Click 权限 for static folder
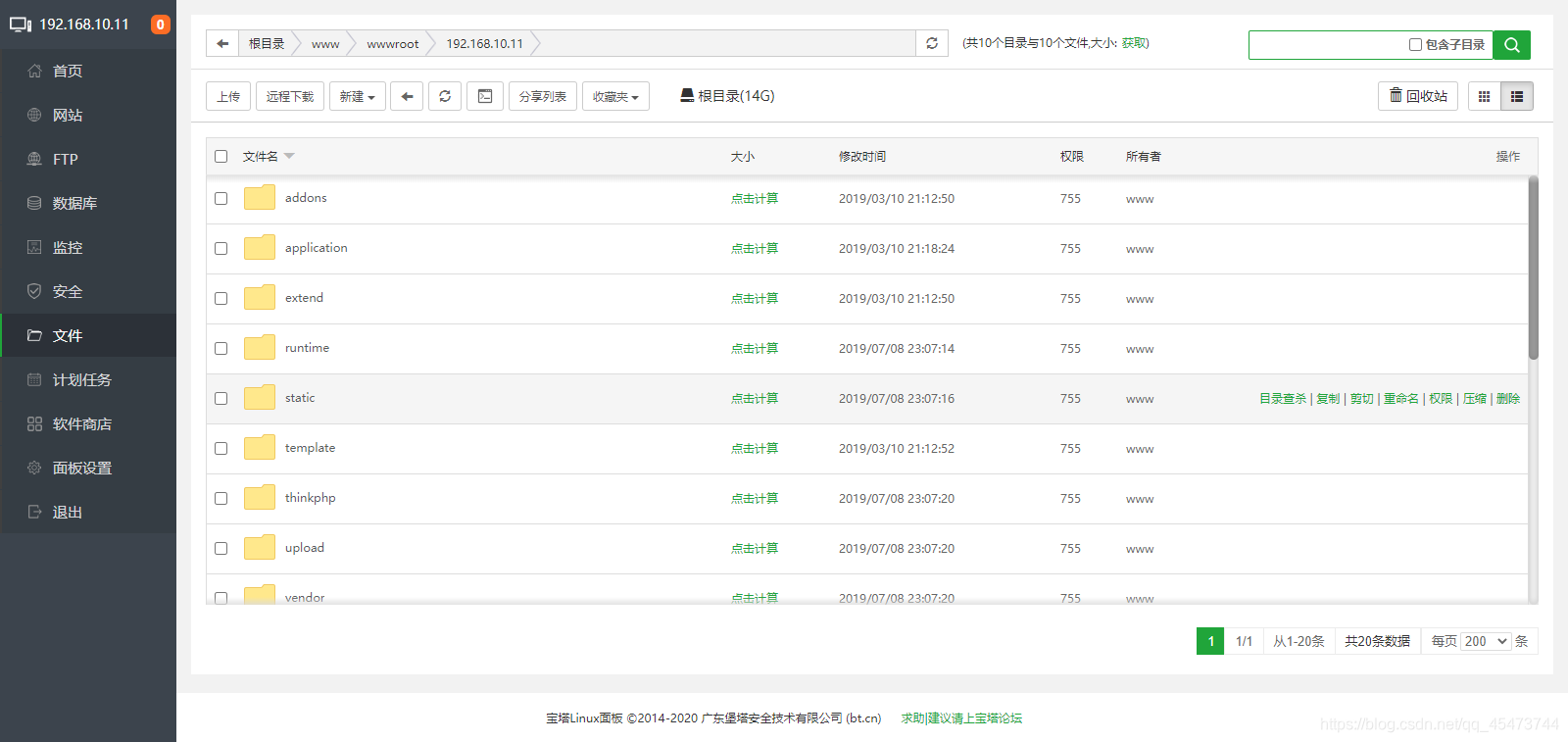Screen dimensions: 1568x742 [x=1441, y=398]
